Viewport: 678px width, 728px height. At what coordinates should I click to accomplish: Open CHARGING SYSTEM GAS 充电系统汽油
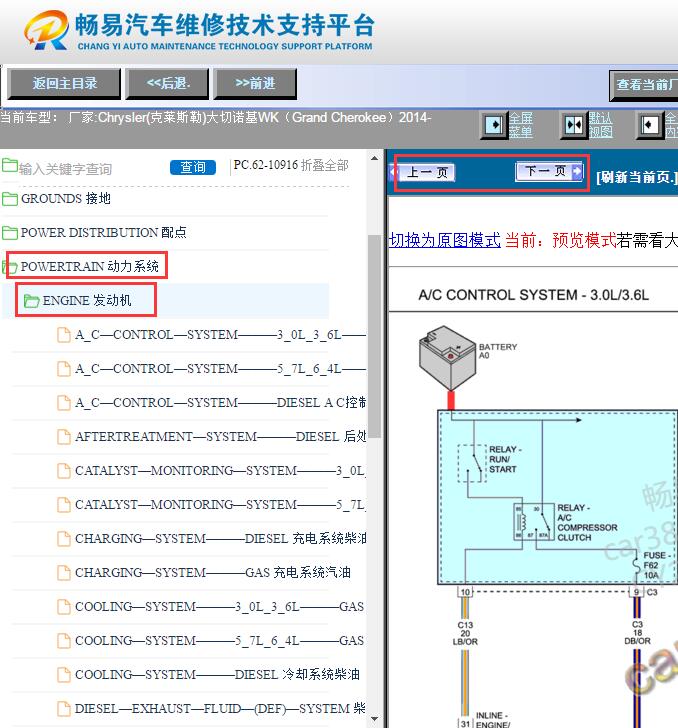coord(213,572)
